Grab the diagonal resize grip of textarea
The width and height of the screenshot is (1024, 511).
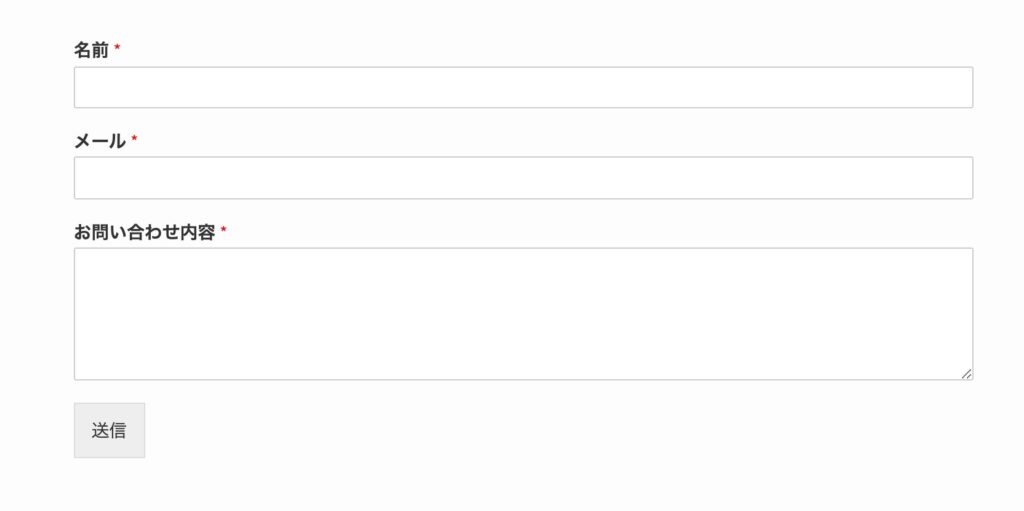(967, 374)
